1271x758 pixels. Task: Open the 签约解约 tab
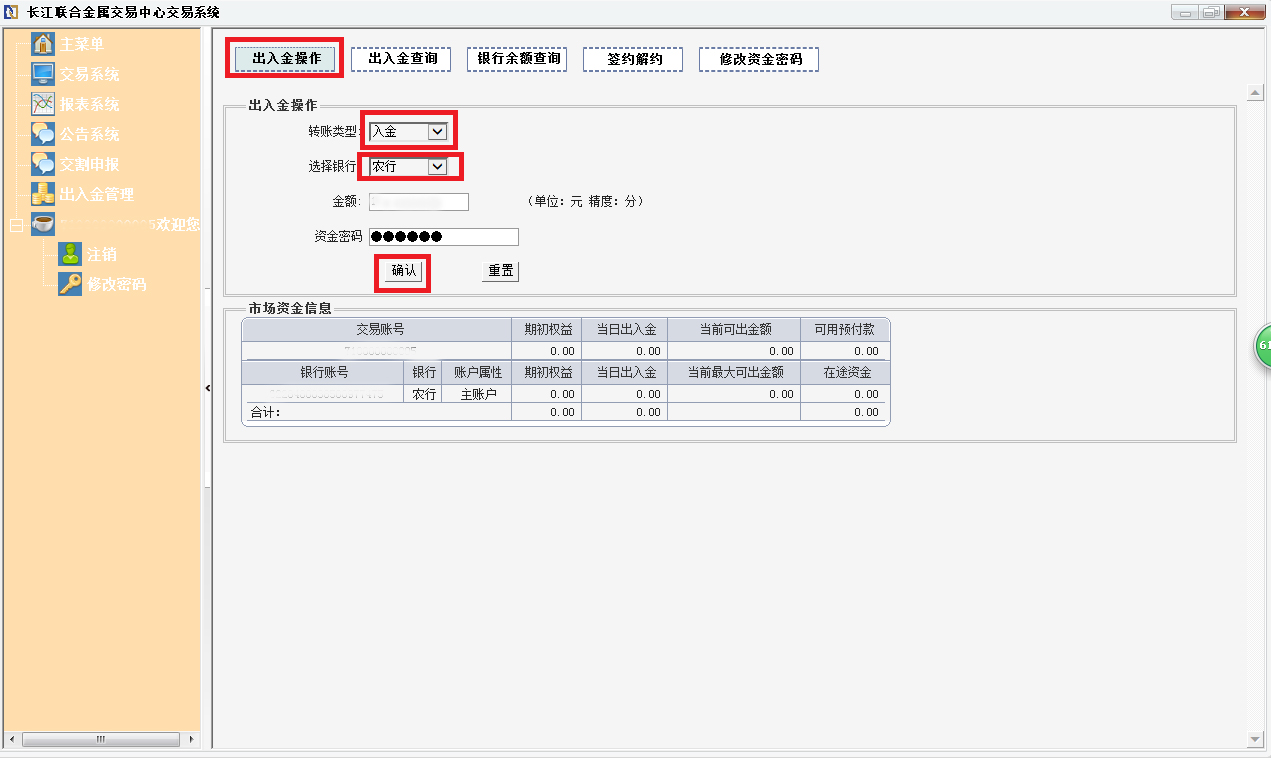tap(634, 59)
